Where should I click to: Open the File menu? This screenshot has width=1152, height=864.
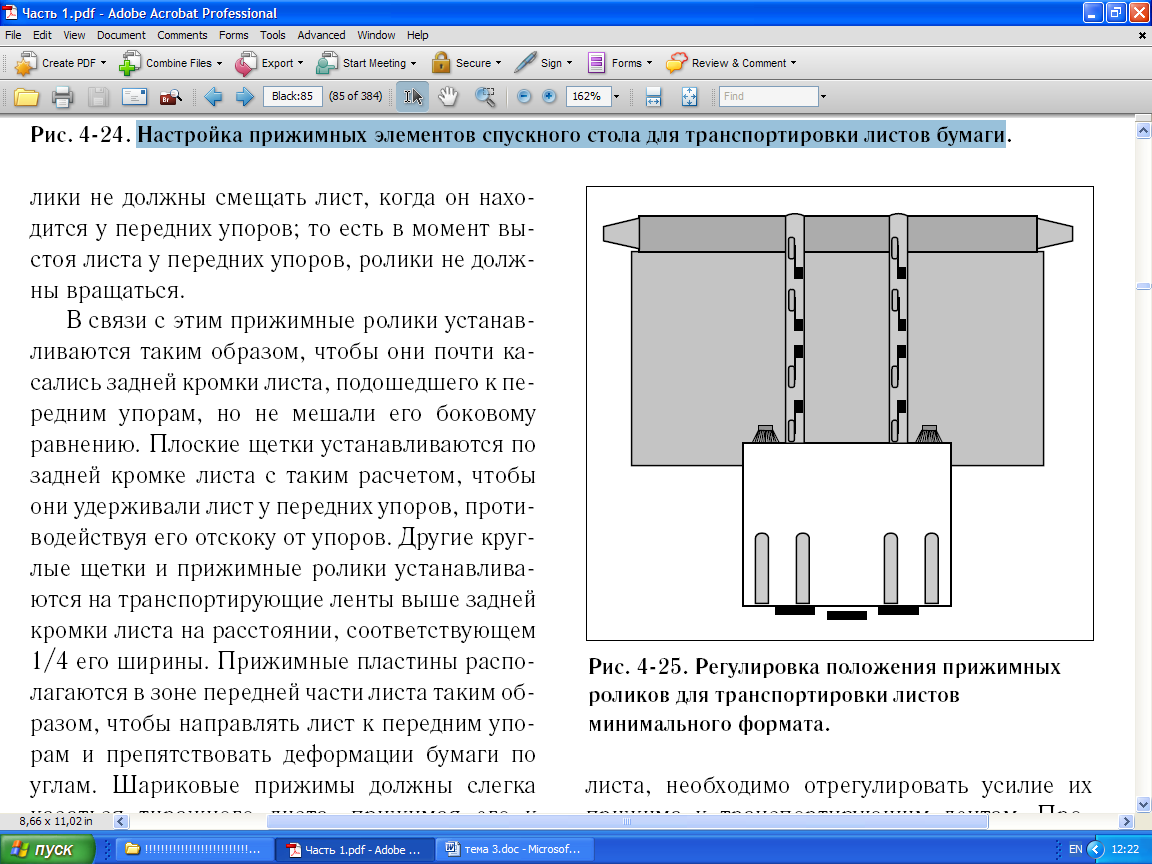coord(13,35)
